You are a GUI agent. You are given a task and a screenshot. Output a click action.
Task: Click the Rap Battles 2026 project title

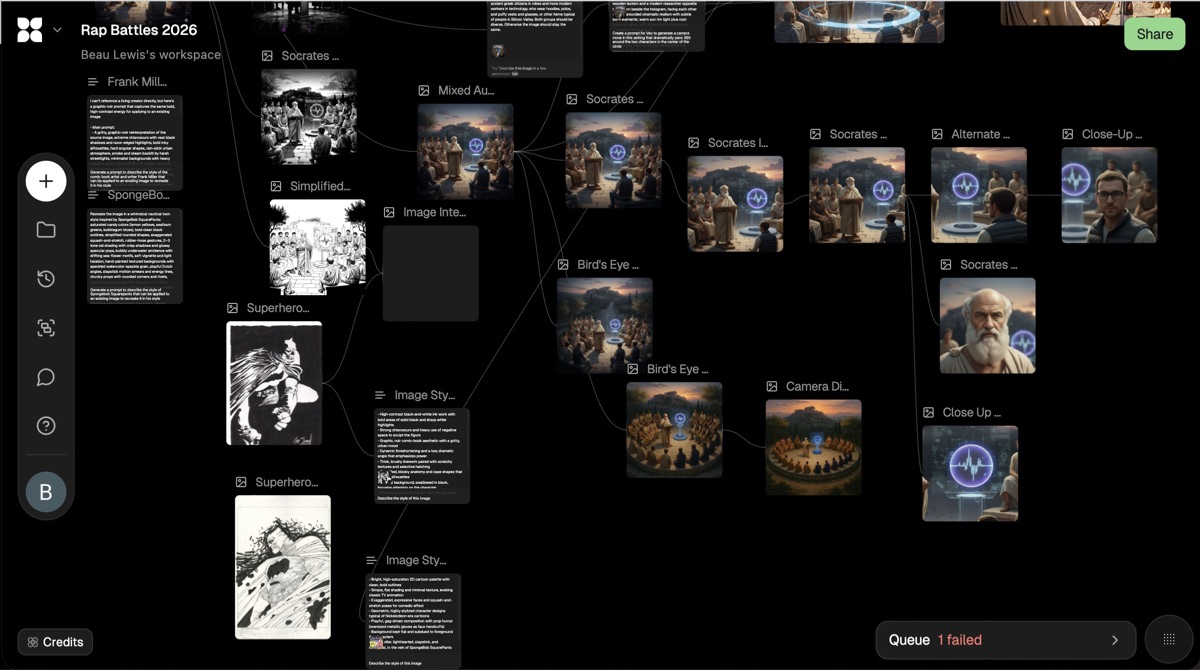click(139, 30)
